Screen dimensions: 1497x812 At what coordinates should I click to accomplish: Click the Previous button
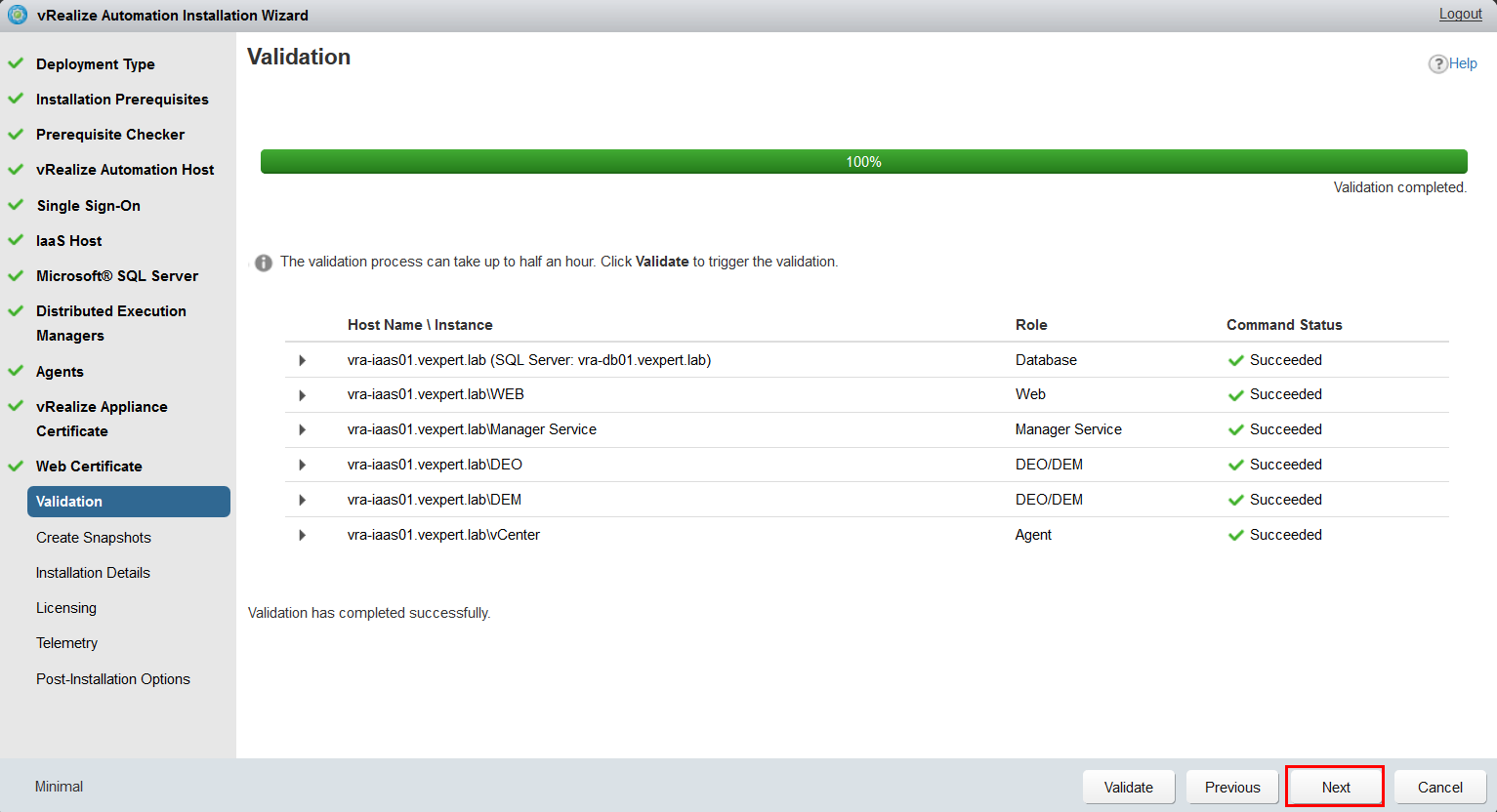click(1232, 787)
